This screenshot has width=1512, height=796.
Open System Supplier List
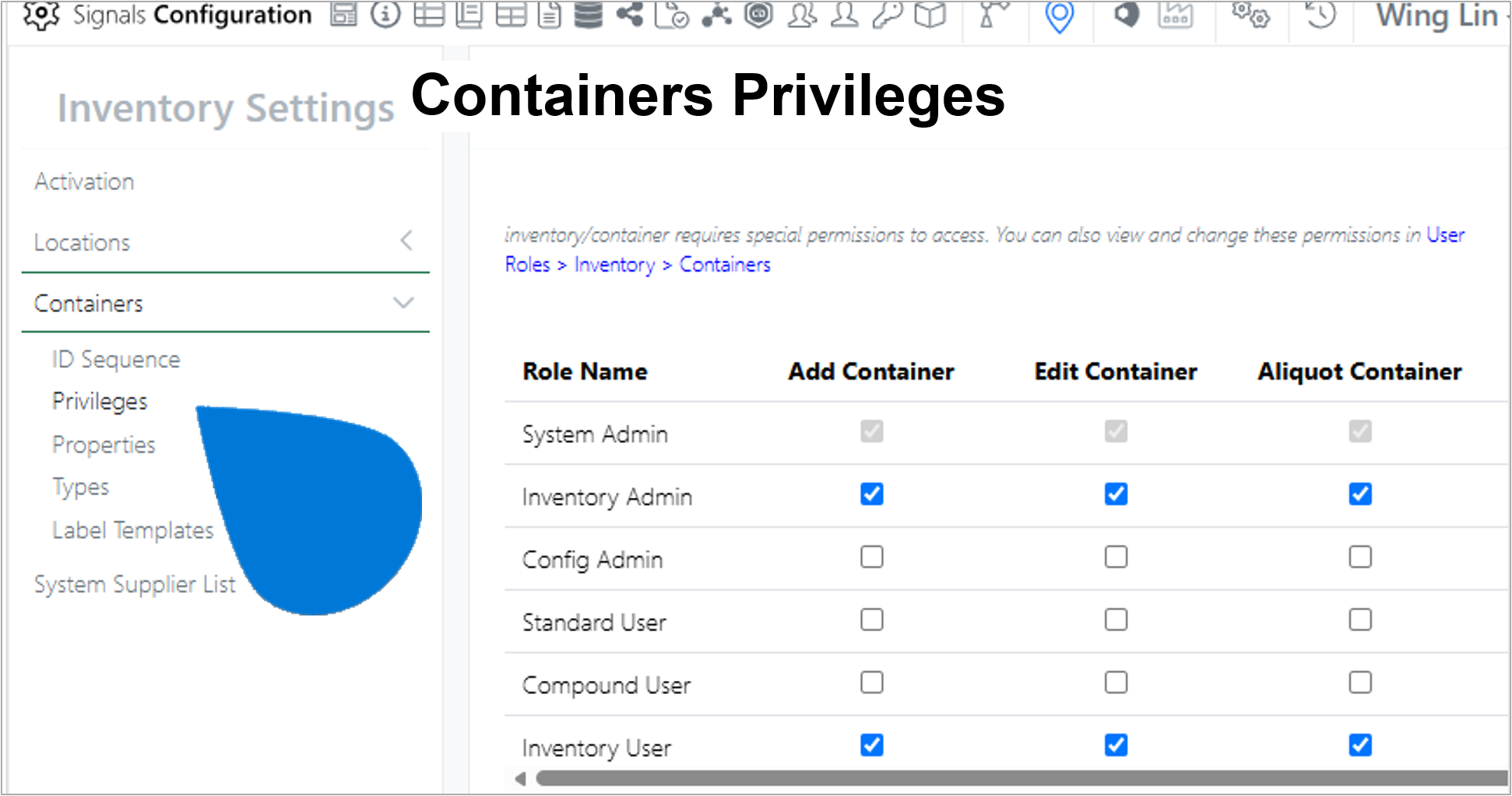point(135,584)
